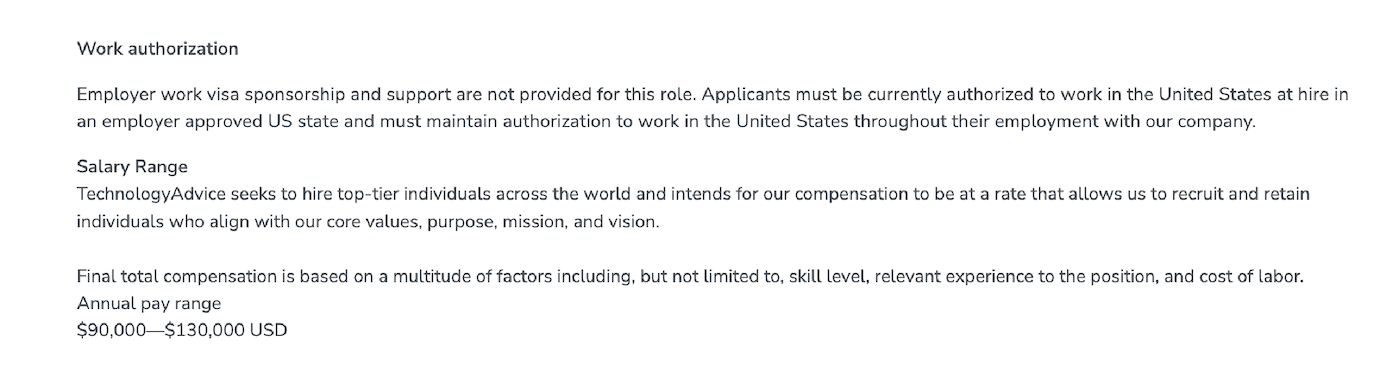Select the "Salary Range" heading
Viewport: 1400px width, 382px height.
coord(132,166)
